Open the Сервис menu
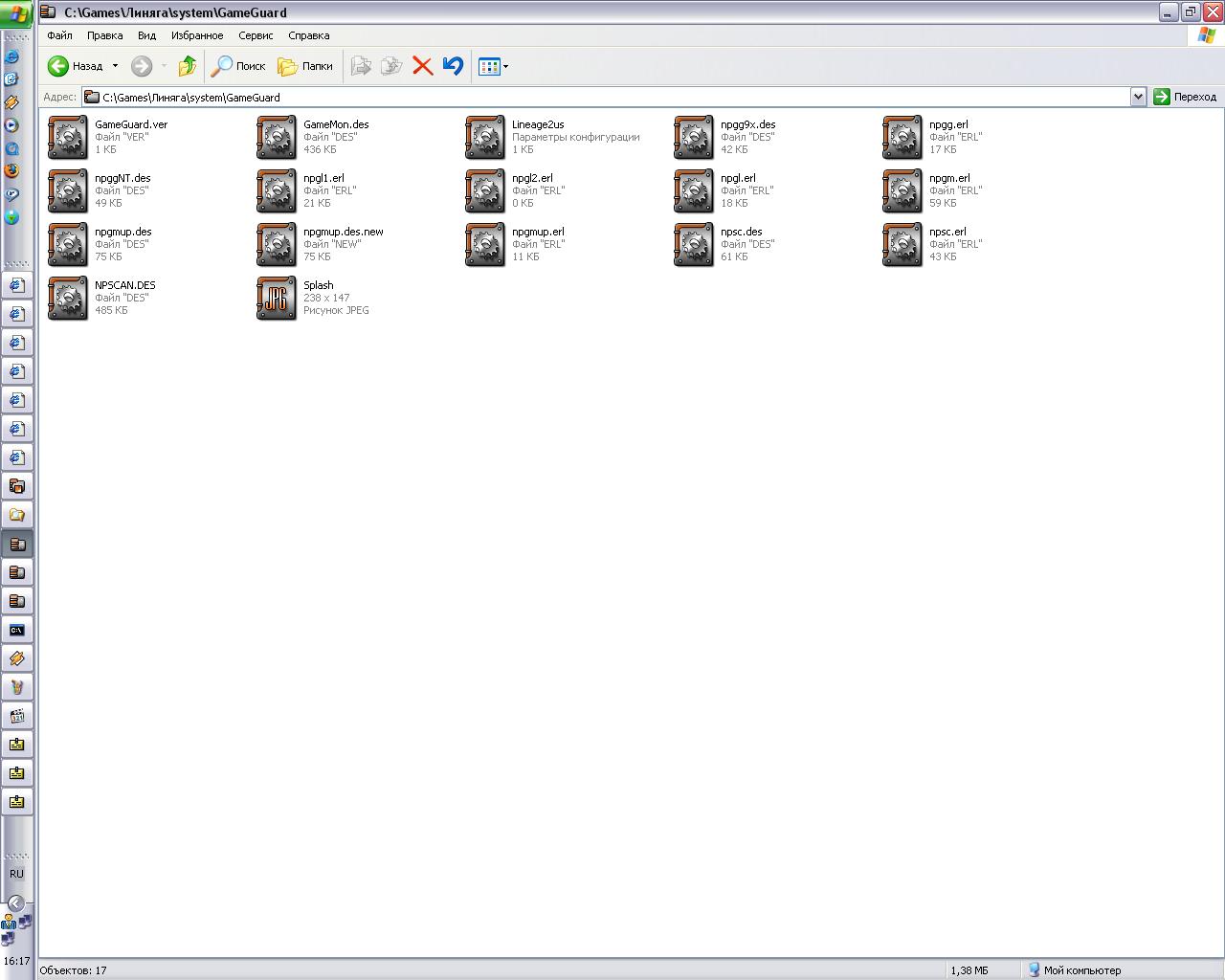The image size is (1225, 980). [x=256, y=35]
